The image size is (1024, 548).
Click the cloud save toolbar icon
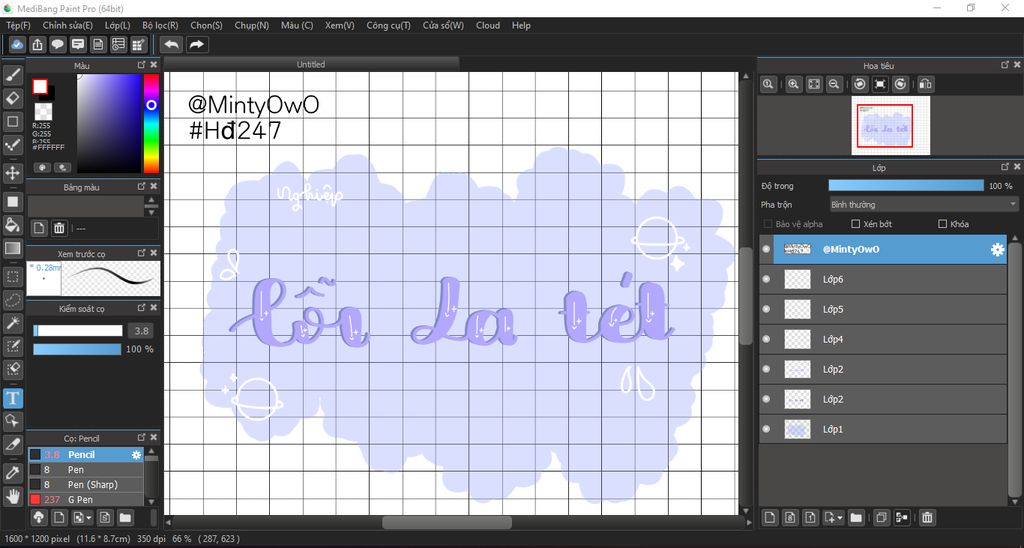click(18, 44)
